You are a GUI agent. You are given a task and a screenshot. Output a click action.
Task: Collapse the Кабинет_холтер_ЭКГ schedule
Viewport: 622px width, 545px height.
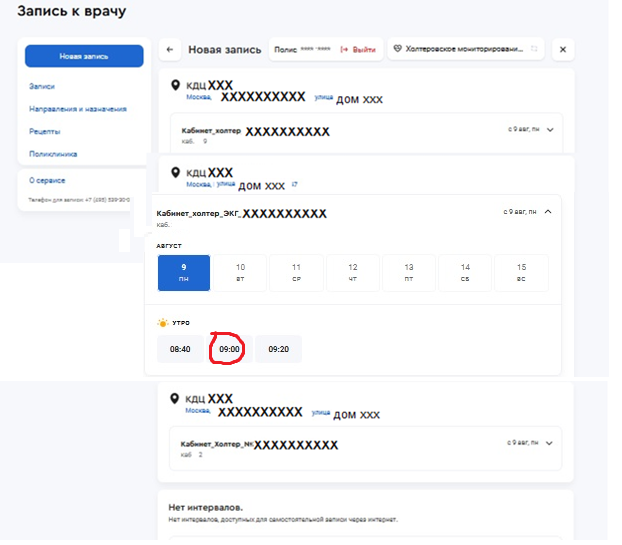549,211
